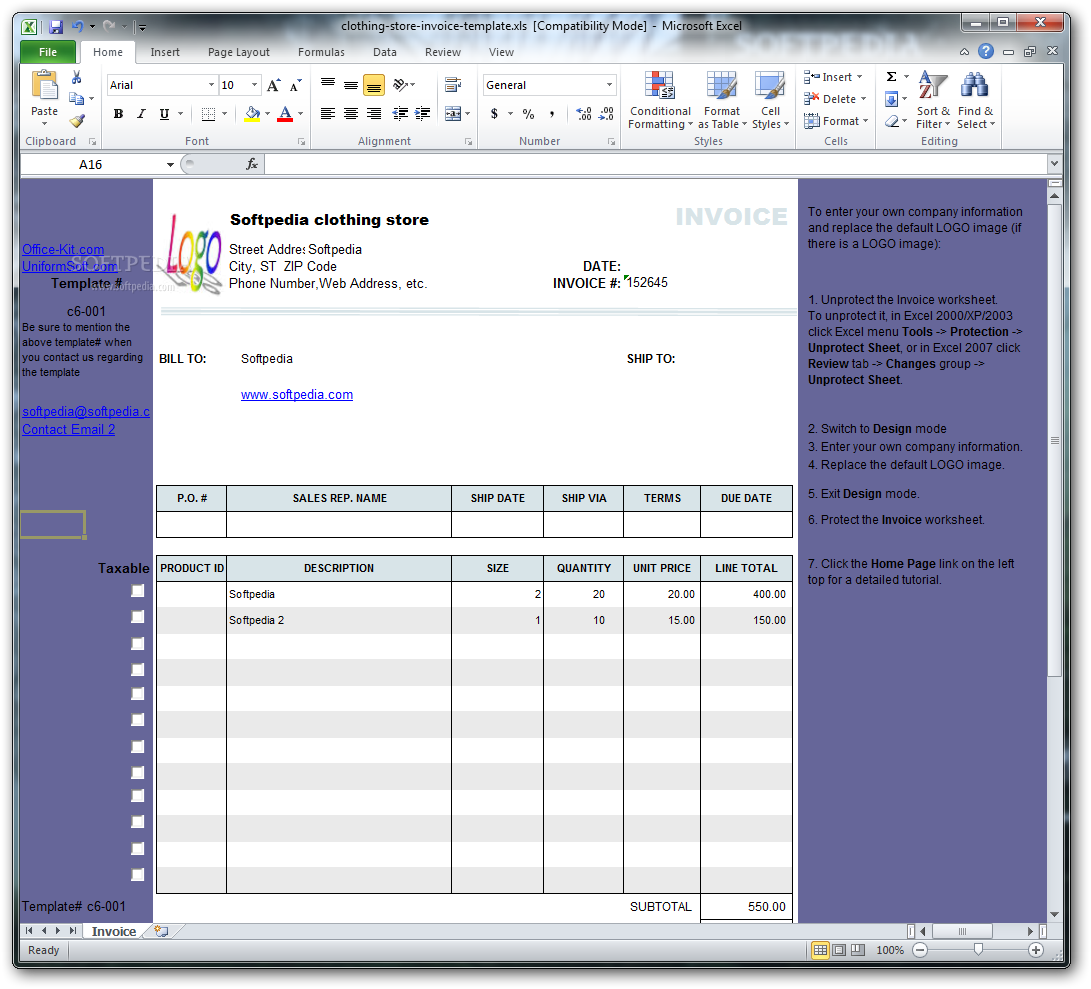Viewport: 1091px width, 989px height.
Task: Switch to the Formulas tab
Action: click(x=321, y=52)
